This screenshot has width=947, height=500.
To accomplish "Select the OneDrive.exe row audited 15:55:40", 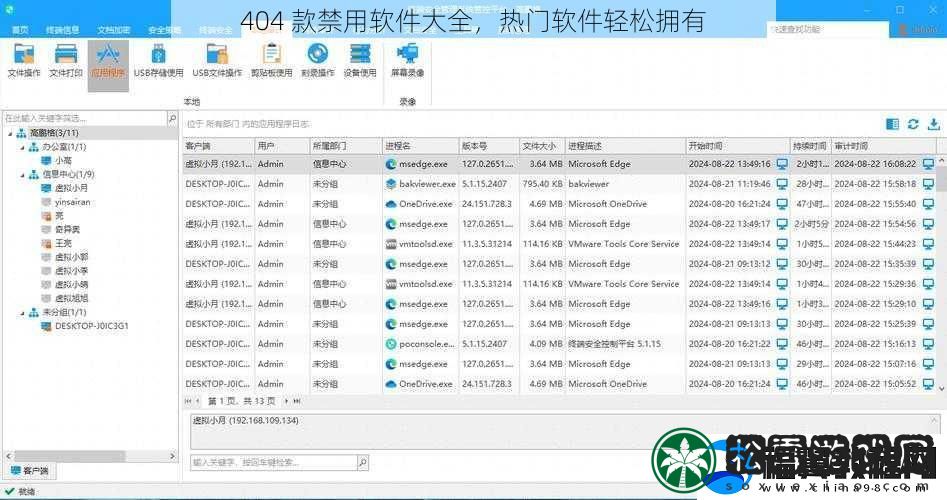I will click(x=560, y=204).
